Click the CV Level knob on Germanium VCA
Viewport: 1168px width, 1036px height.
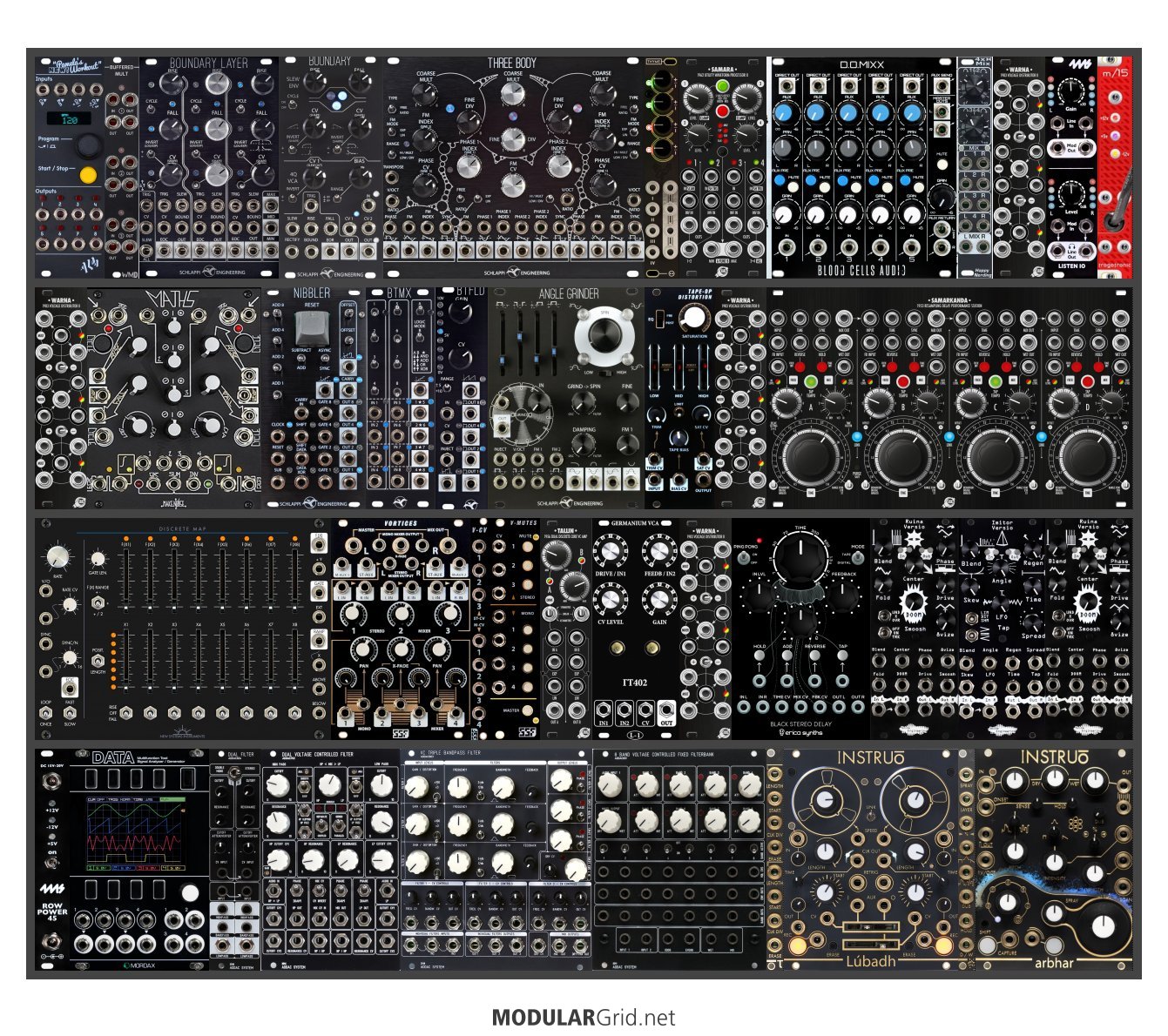[611, 600]
